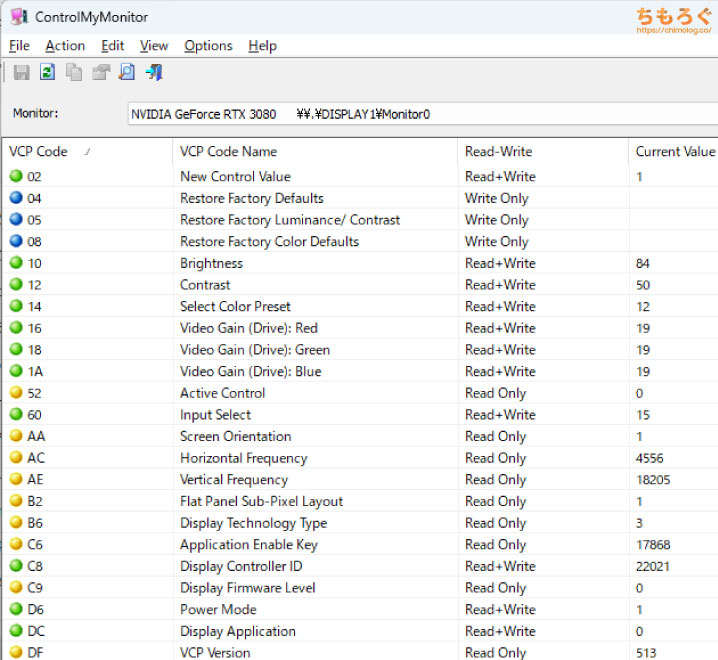The width and height of the screenshot is (718, 660).
Task: Open the Options menu
Action: (x=208, y=46)
